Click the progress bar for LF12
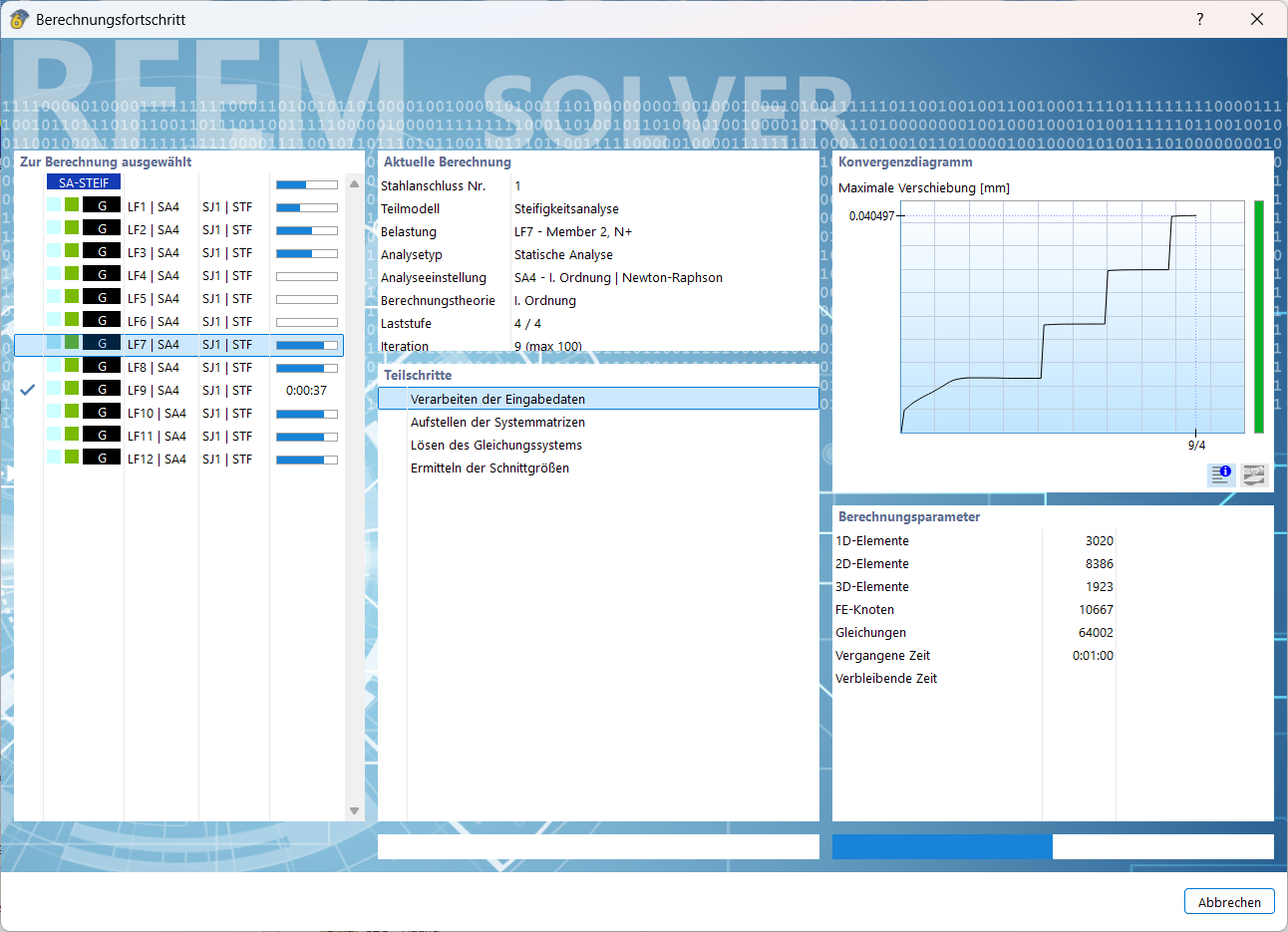The height and width of the screenshot is (932, 1288). pyautogui.click(x=307, y=458)
